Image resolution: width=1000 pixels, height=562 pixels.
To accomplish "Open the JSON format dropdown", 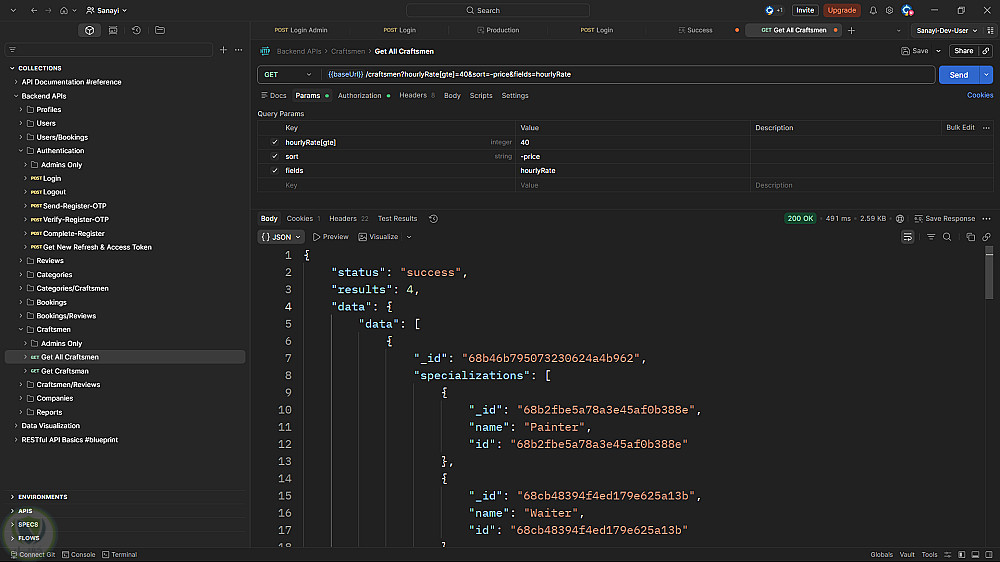I will coord(281,237).
